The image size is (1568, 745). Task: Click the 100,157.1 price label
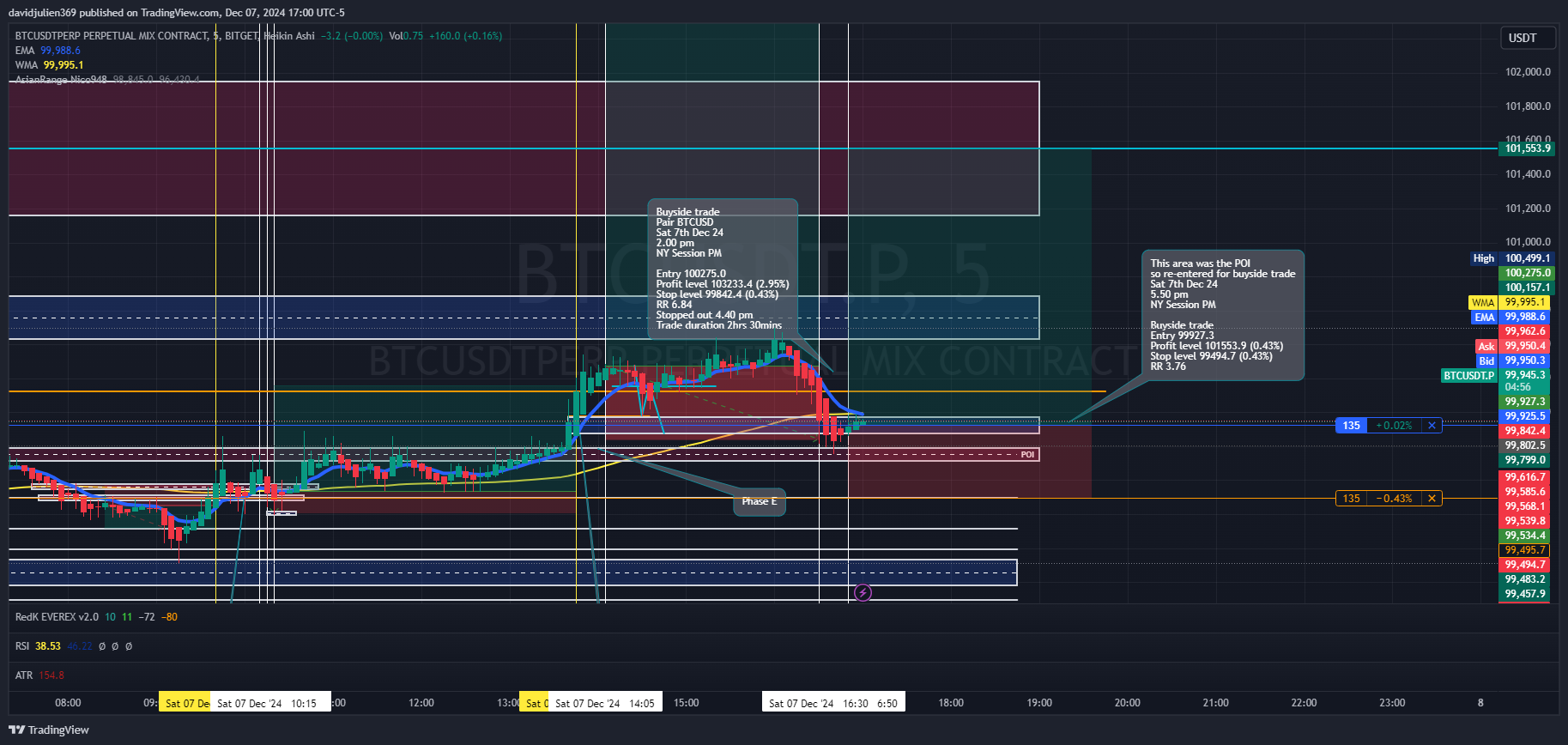(1527, 288)
